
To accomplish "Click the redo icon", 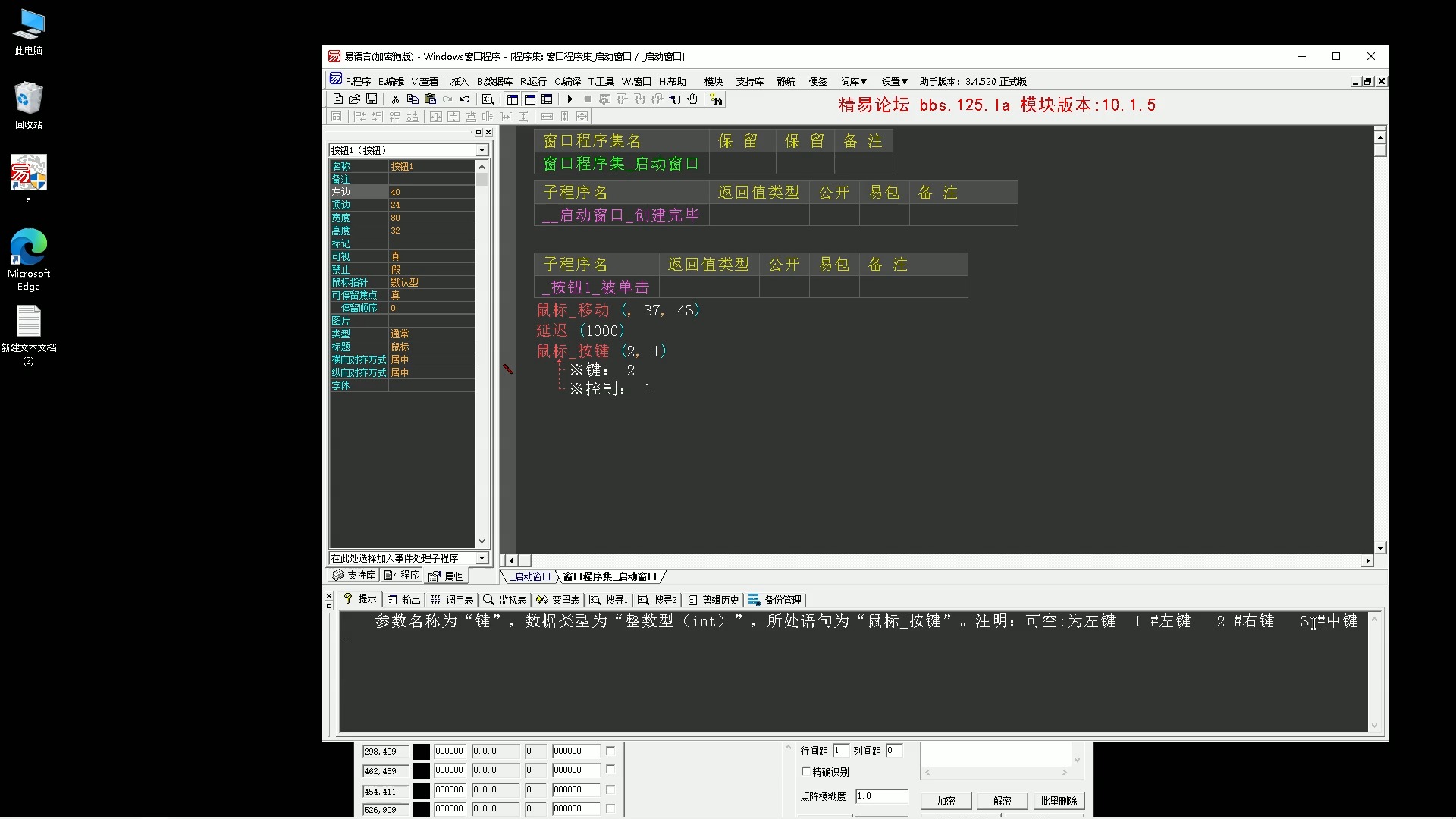I will click(x=450, y=99).
